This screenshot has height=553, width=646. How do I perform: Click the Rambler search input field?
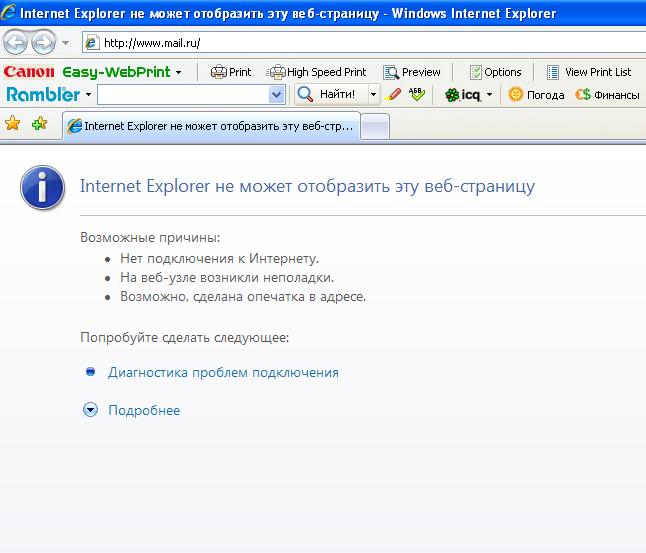(183, 94)
